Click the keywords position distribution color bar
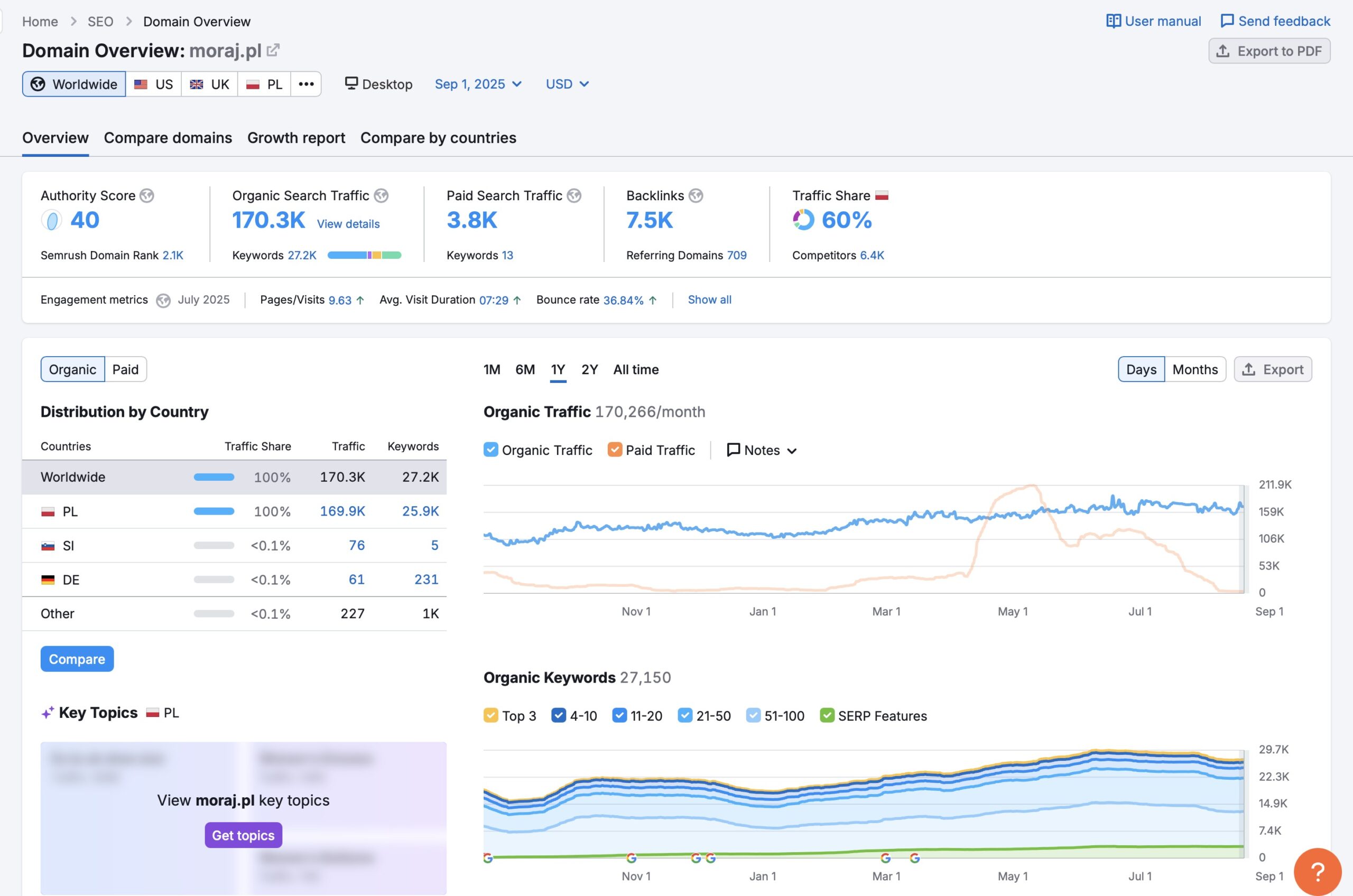The image size is (1353, 896). [x=364, y=255]
